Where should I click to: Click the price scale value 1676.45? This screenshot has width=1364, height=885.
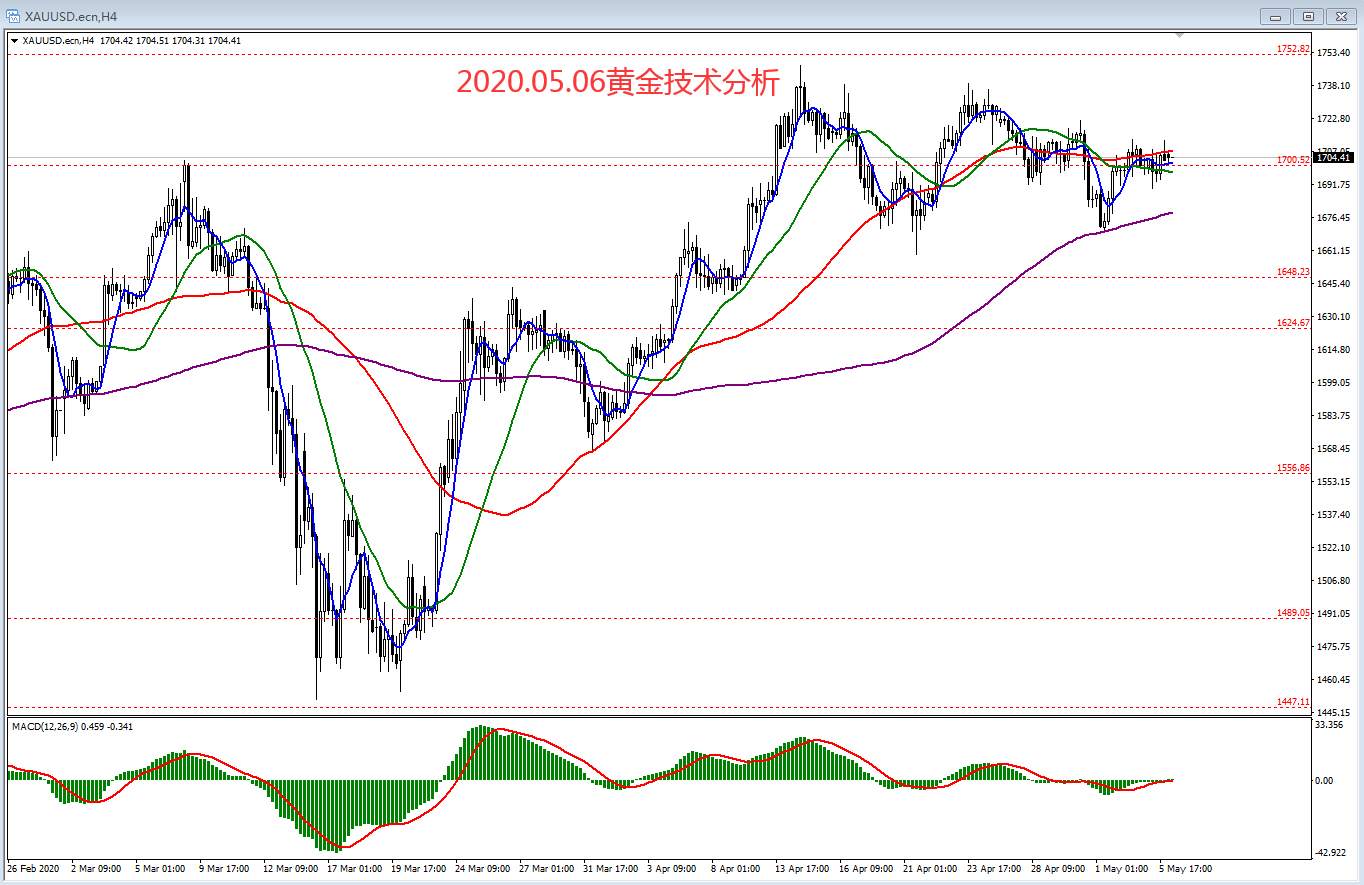(1334, 218)
